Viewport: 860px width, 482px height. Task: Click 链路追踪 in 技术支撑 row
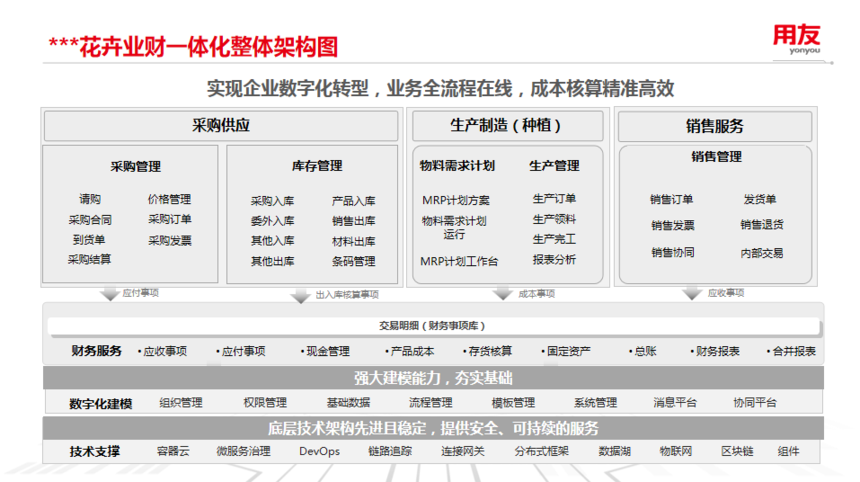coord(391,451)
